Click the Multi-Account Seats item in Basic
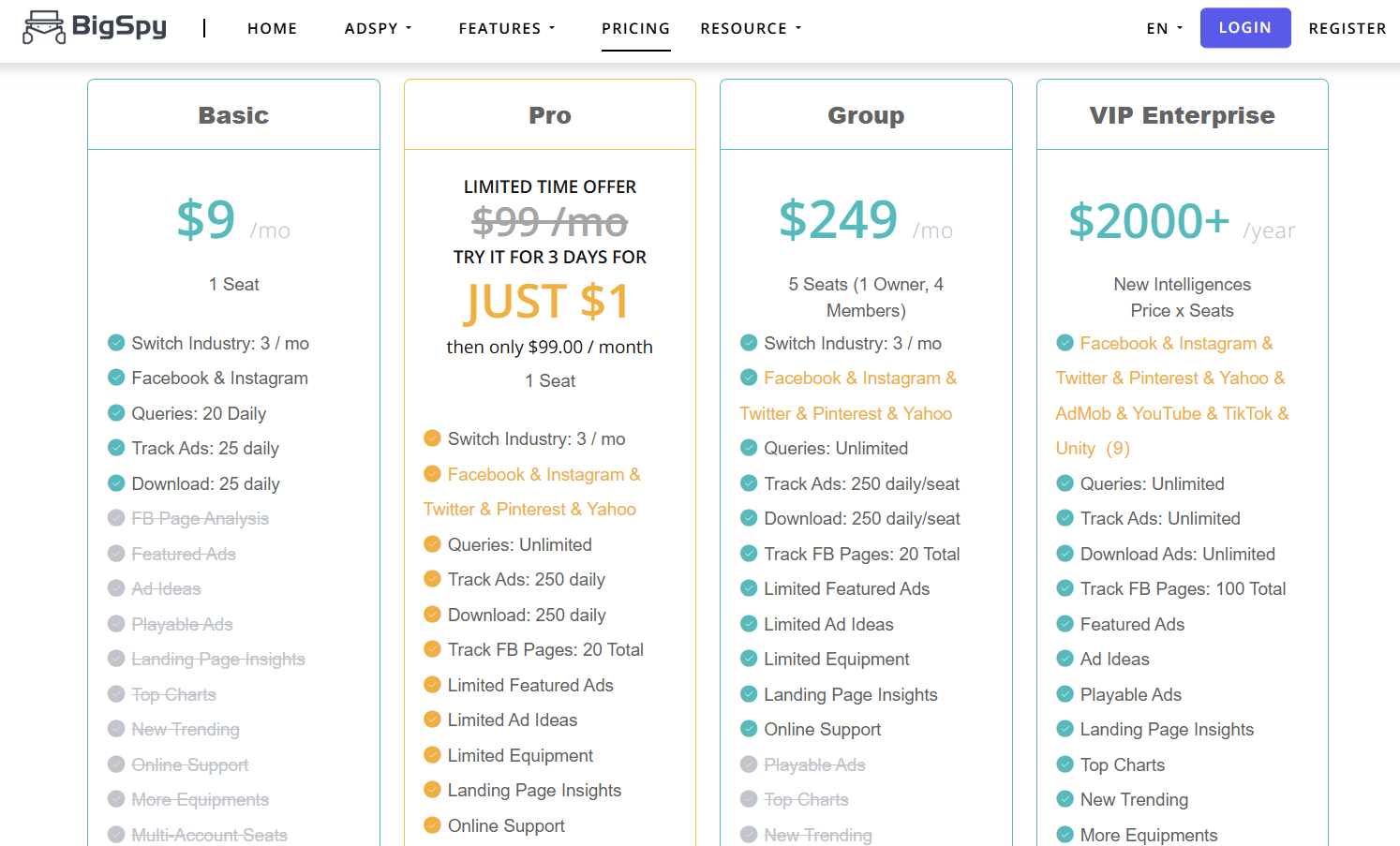Image resolution: width=1400 pixels, height=846 pixels. 209,835
